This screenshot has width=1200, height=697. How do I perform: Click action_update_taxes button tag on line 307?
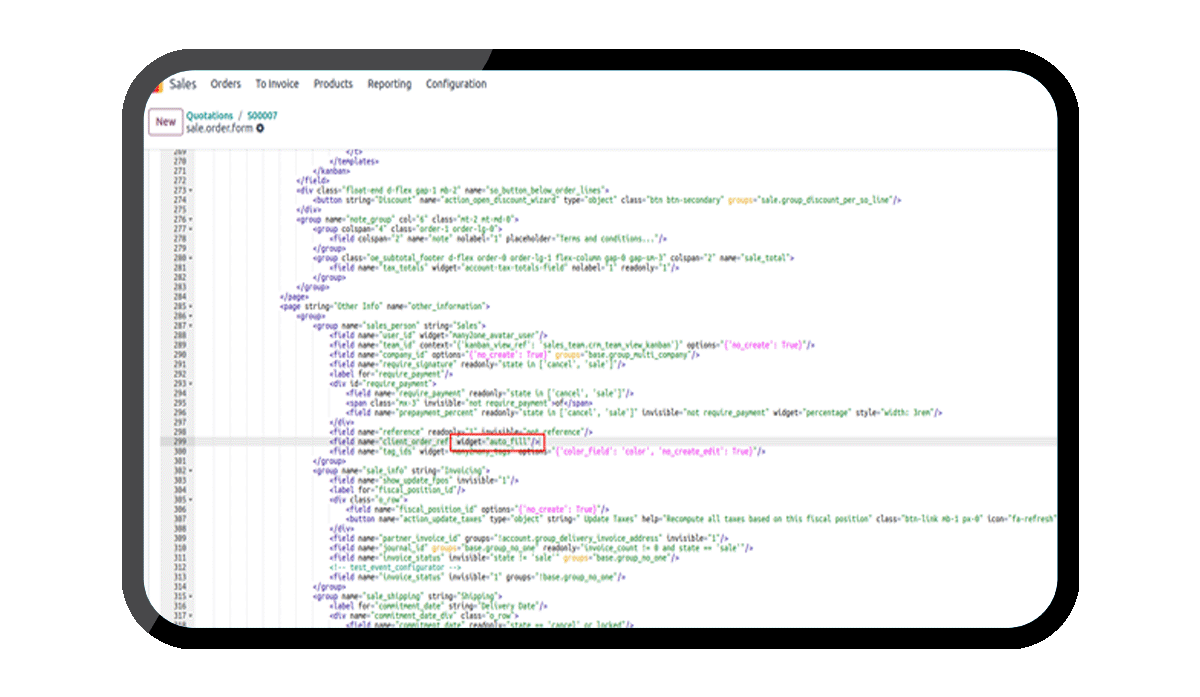[701, 519]
